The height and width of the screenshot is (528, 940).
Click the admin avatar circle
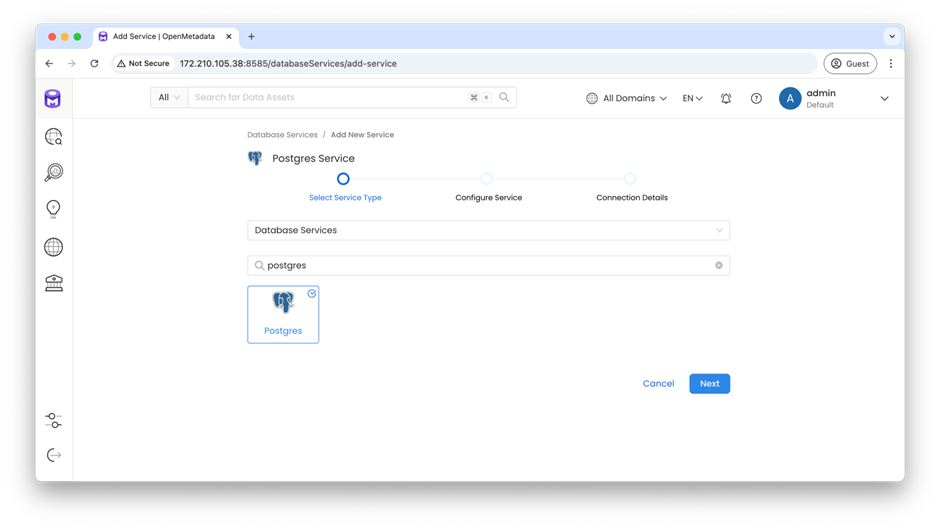click(x=790, y=98)
